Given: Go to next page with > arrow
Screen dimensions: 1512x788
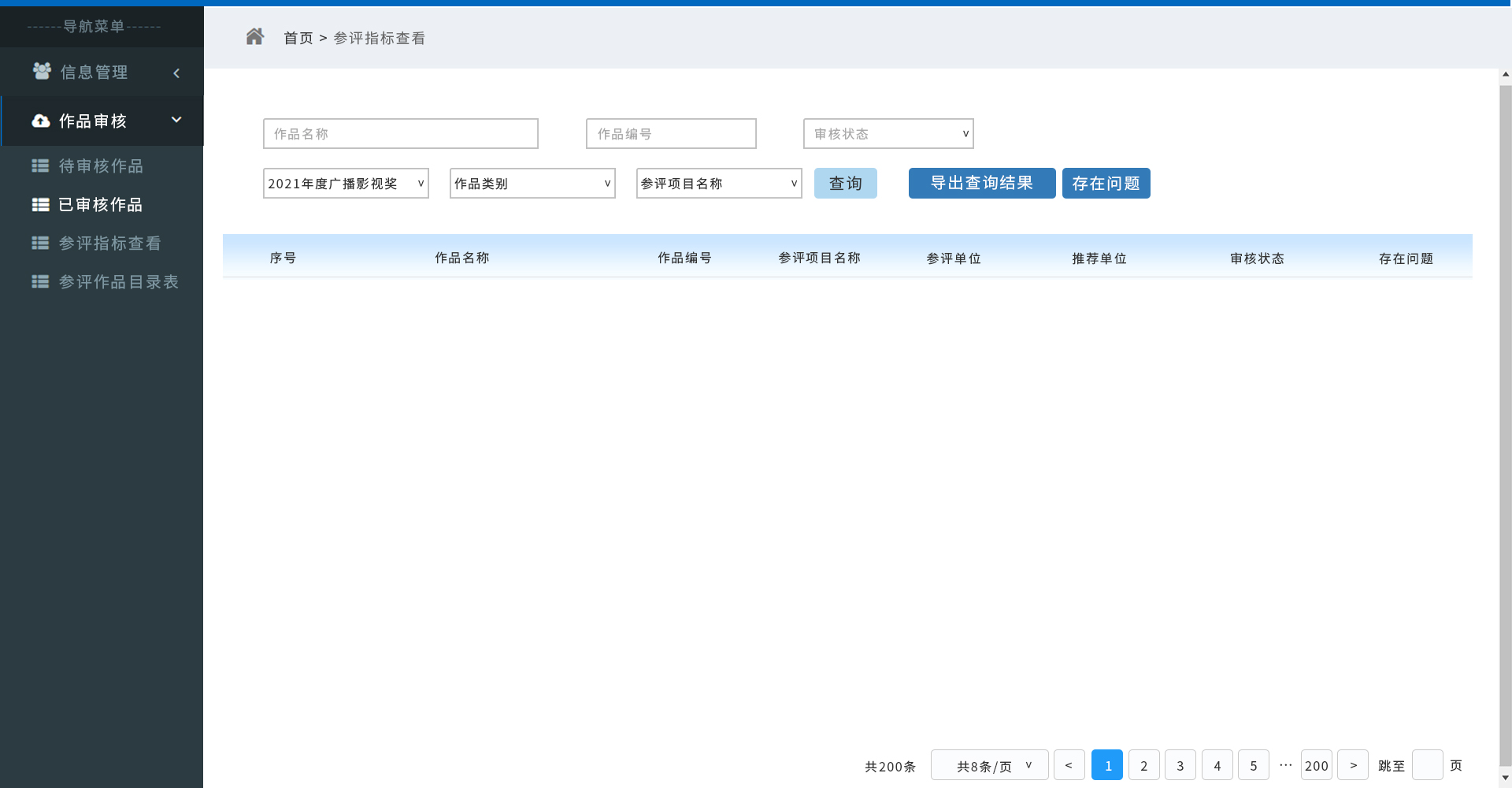Looking at the screenshot, I should (x=1353, y=765).
